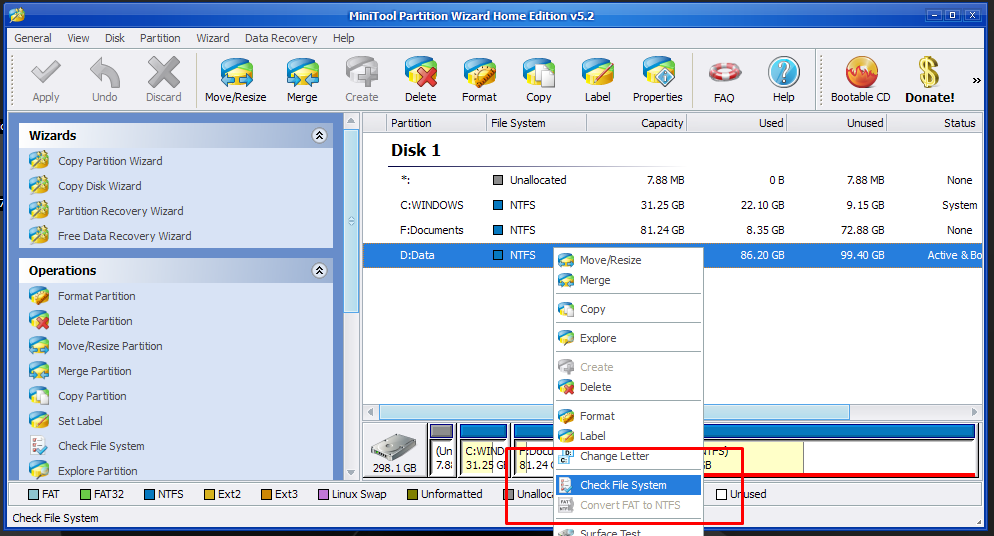Screen dimensions: 994x536
Task: Sort by Status column header
Action: [x=934, y=123]
